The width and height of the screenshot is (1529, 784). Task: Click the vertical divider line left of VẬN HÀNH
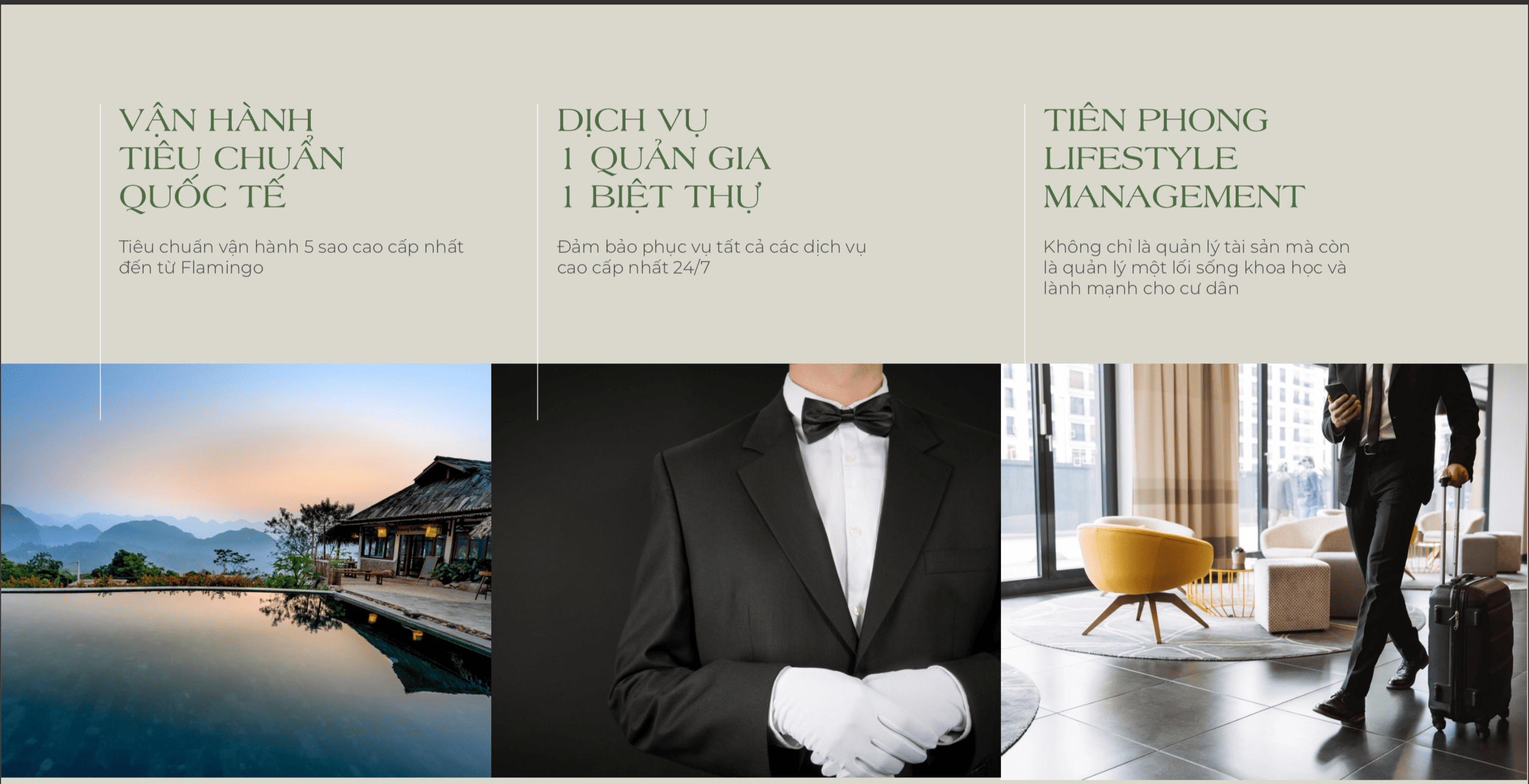[x=101, y=262]
